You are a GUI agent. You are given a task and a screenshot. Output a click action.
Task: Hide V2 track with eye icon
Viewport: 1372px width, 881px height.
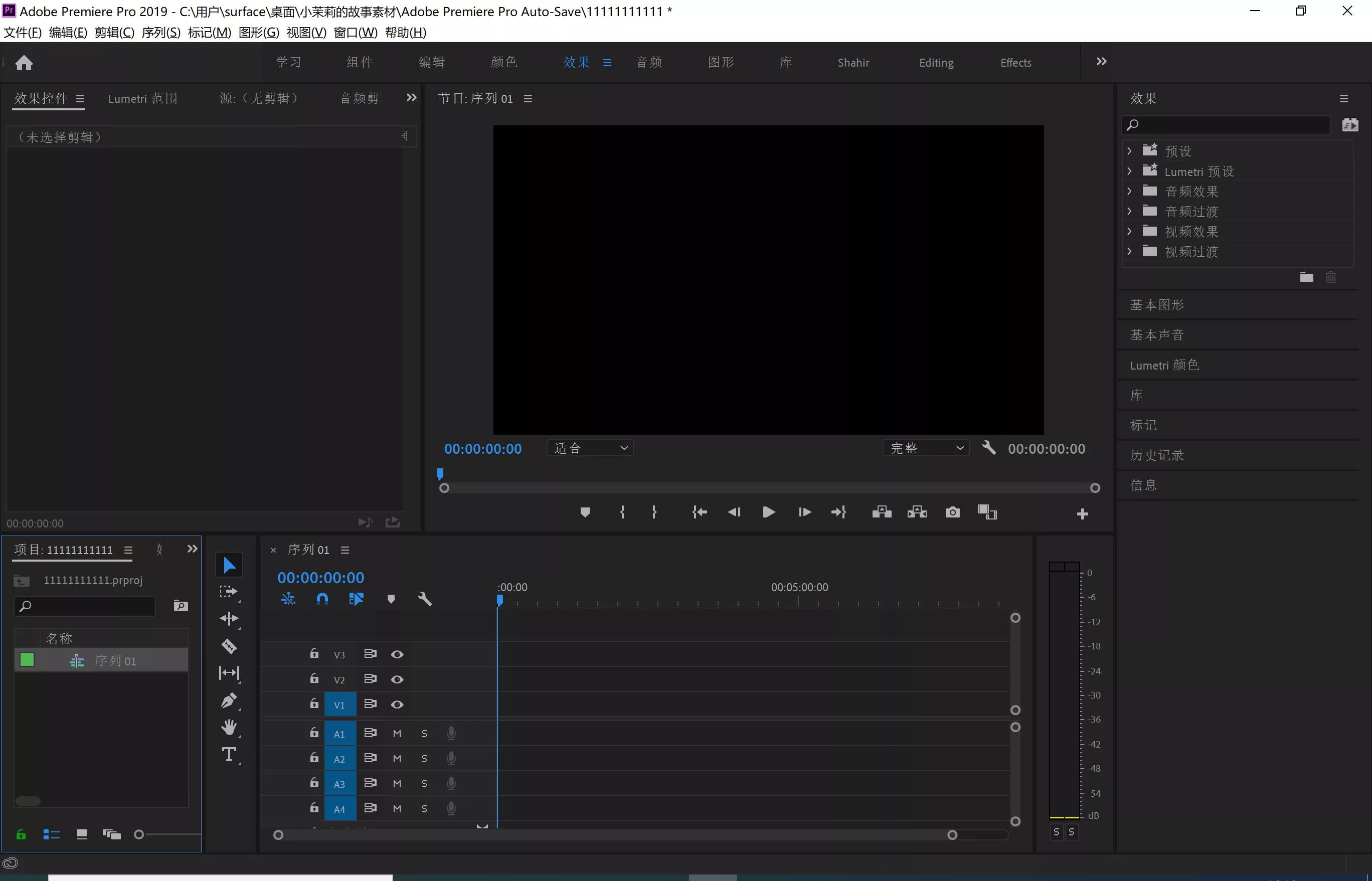397,679
